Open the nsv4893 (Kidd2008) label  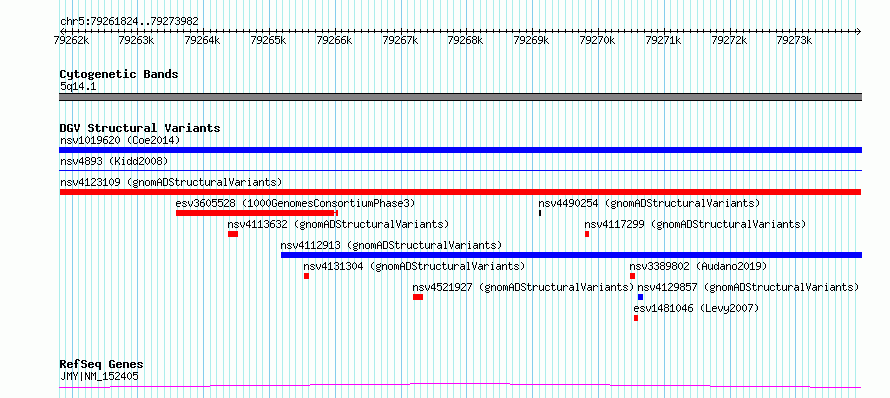point(114,161)
